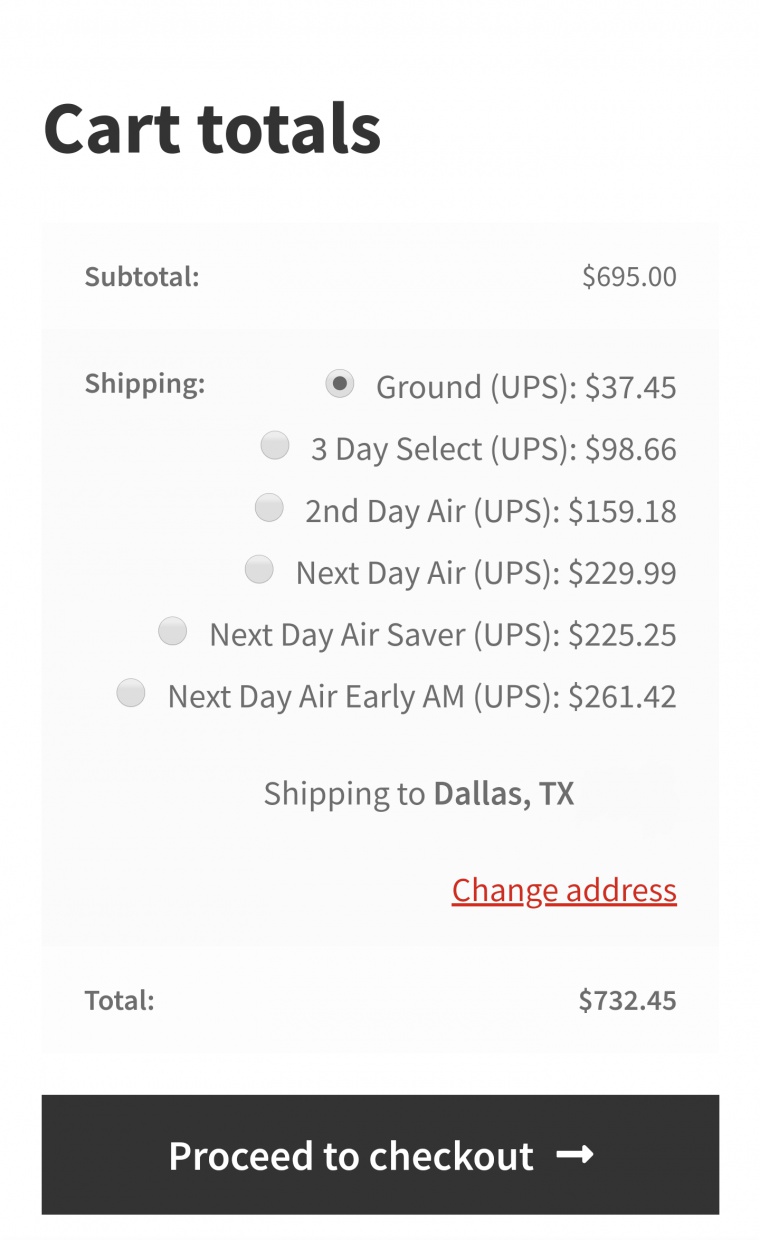The height and width of the screenshot is (1240, 760).
Task: Click the Cart totals heading
Action: tap(212, 129)
